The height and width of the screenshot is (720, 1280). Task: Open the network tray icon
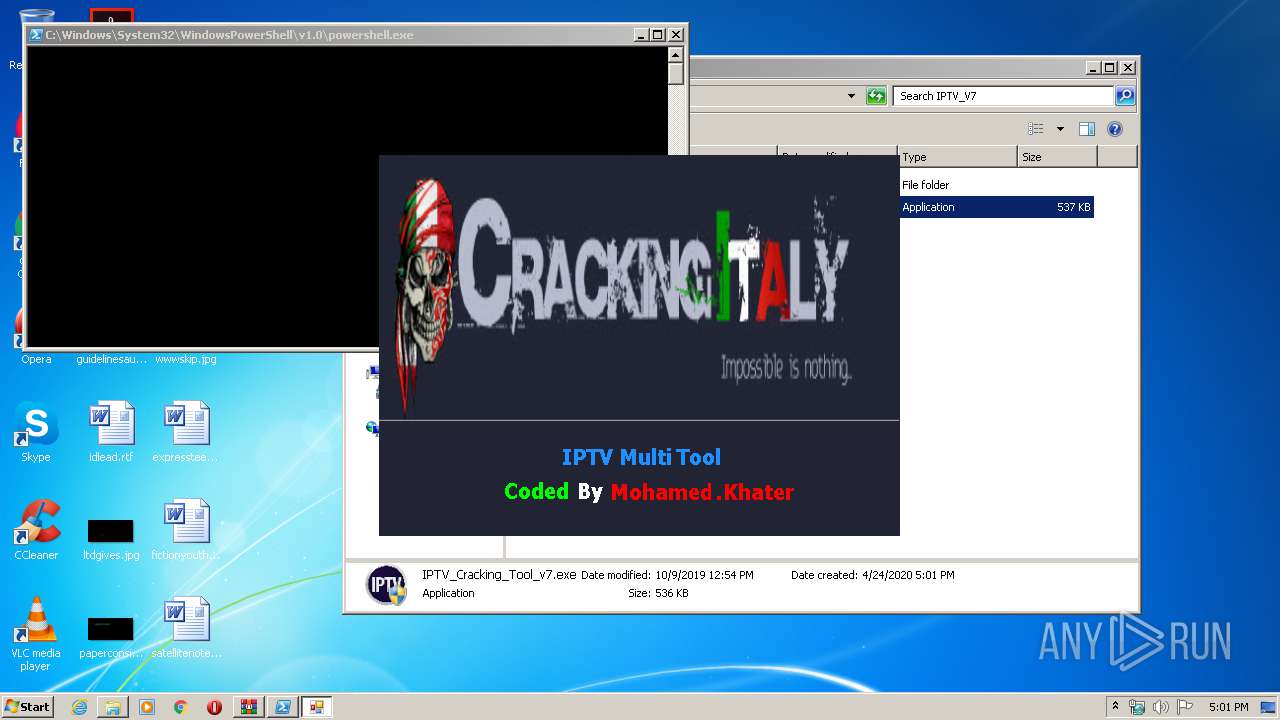point(1137,707)
